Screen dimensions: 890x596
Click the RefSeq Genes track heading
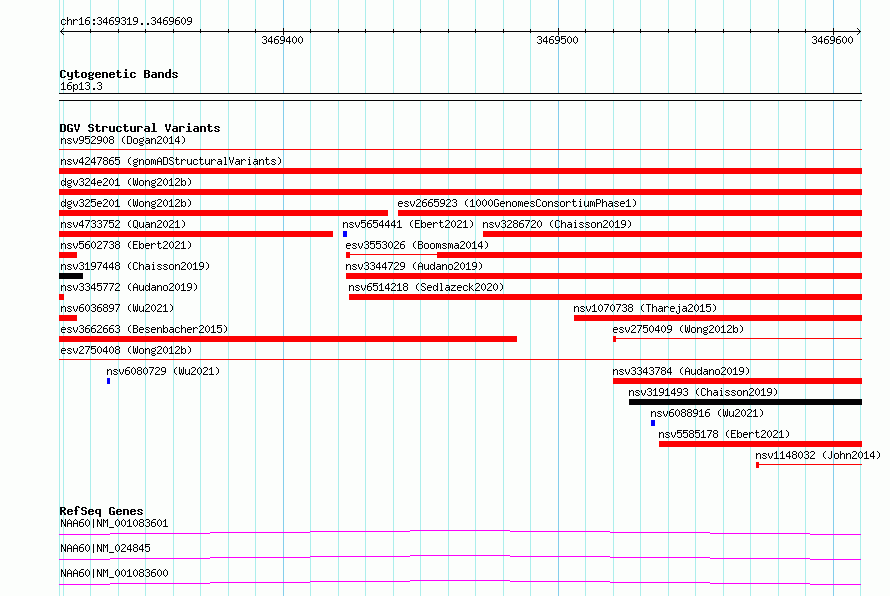pyautogui.click(x=101, y=511)
